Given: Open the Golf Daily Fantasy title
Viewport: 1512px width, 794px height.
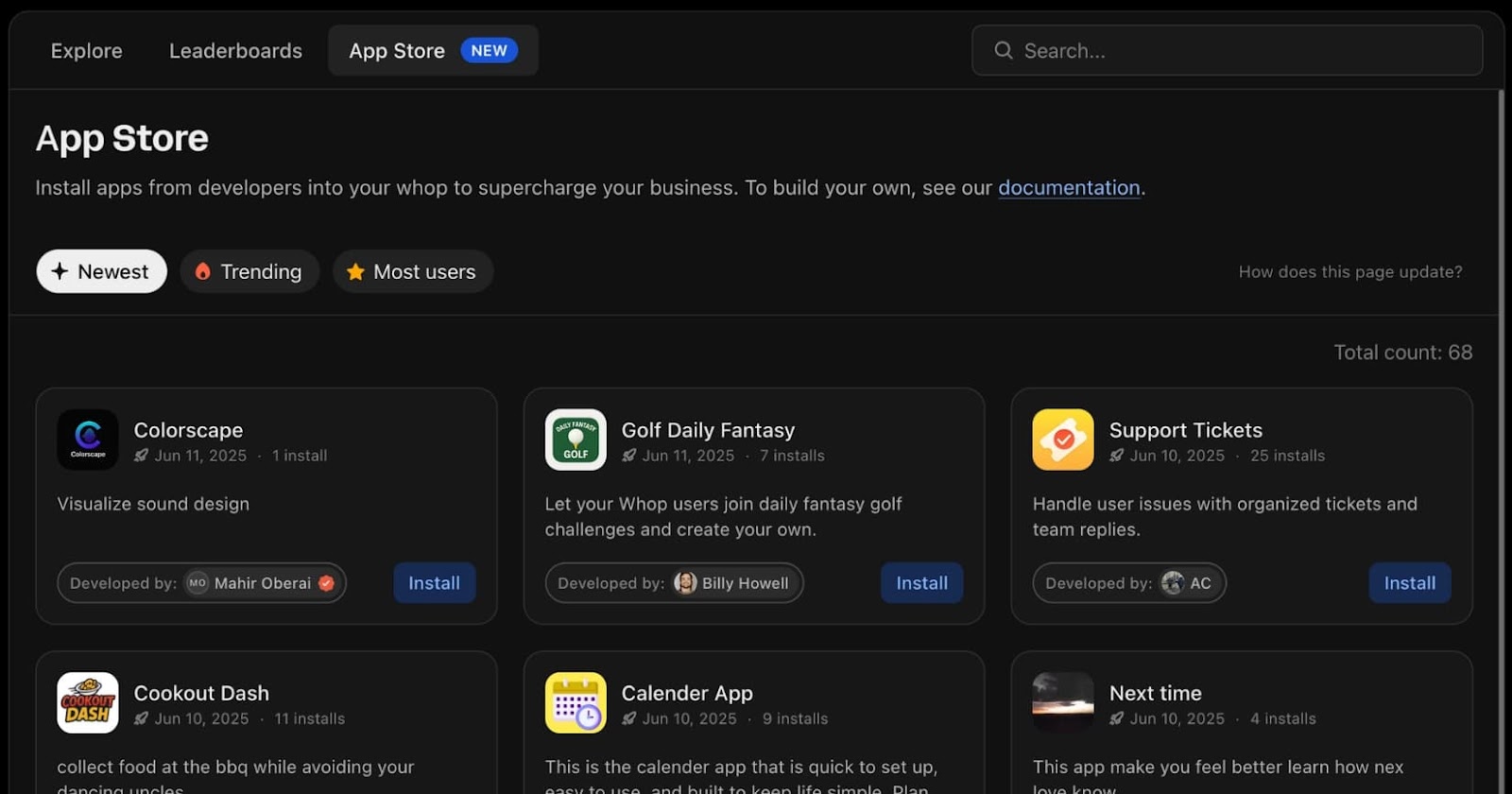Looking at the screenshot, I should point(708,430).
